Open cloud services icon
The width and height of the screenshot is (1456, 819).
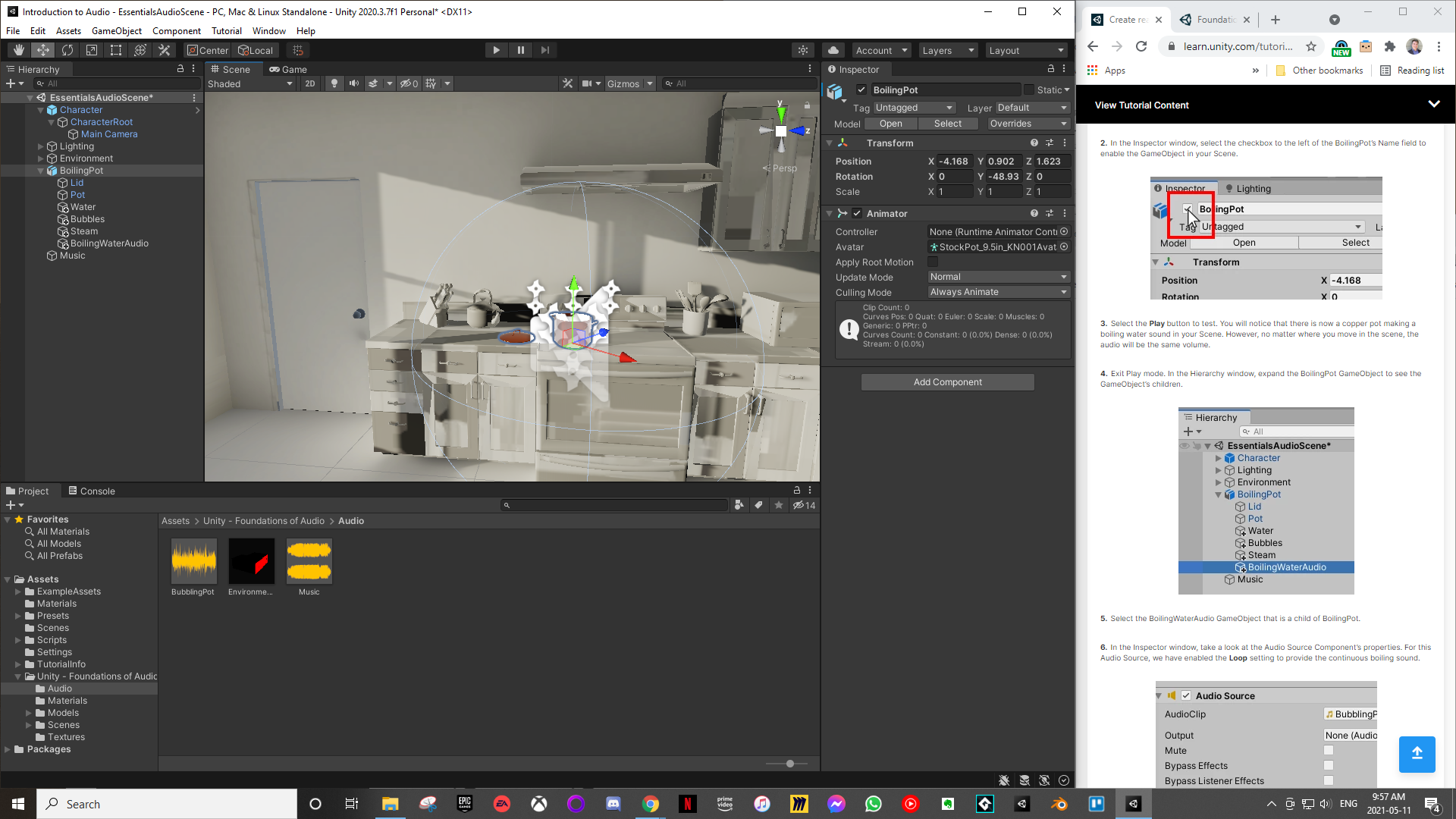click(833, 50)
